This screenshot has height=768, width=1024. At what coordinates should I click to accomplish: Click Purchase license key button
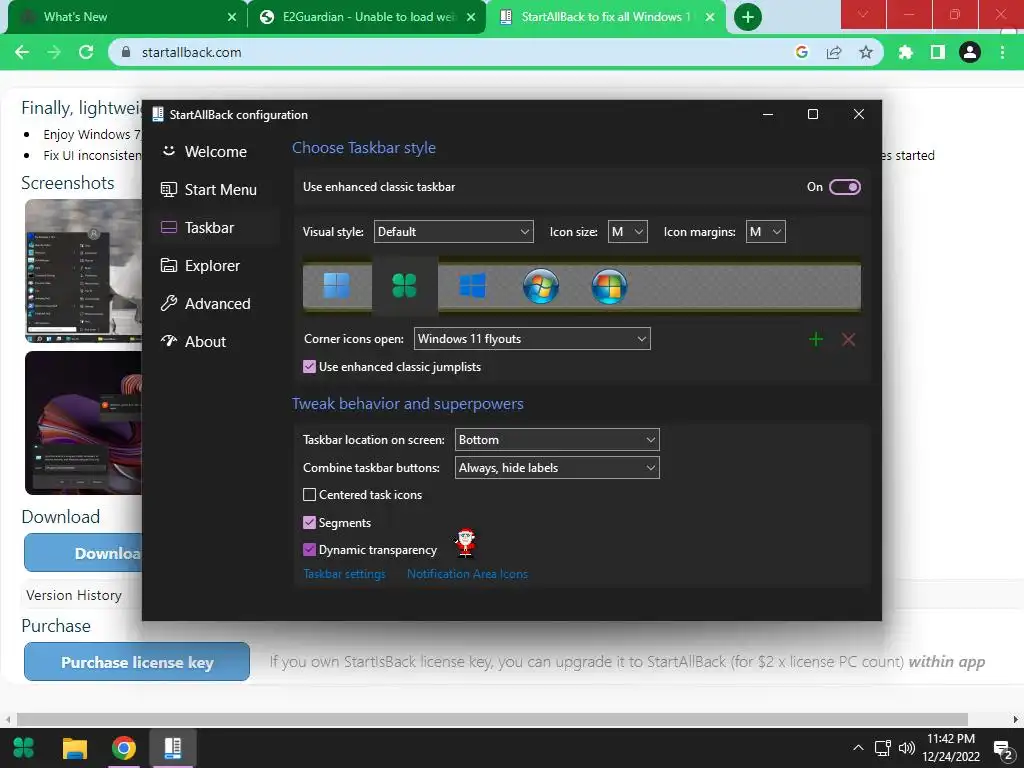tap(137, 662)
